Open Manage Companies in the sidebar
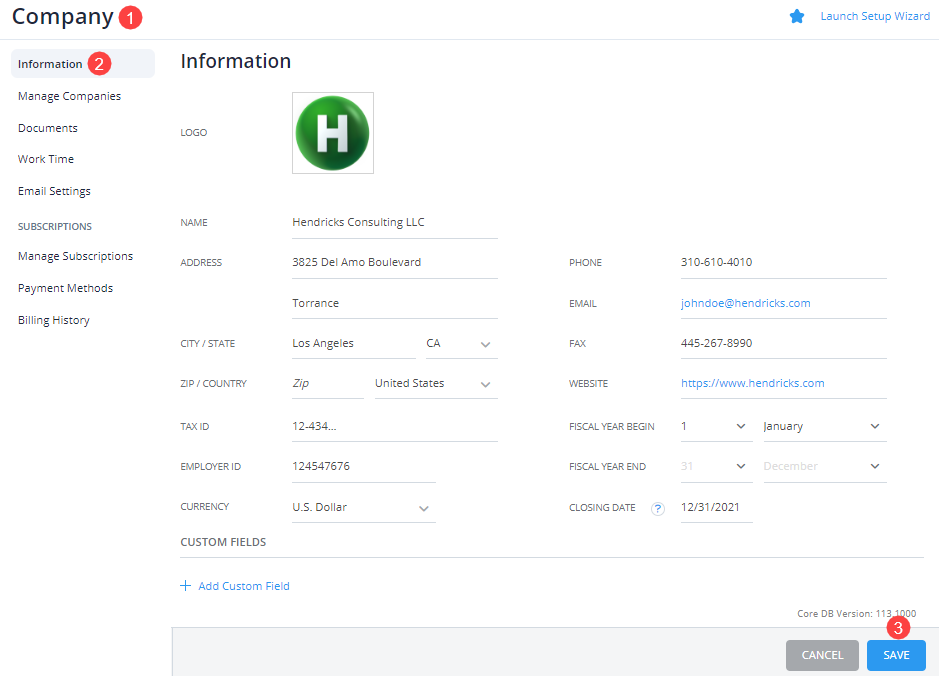The image size is (939, 676). point(69,96)
